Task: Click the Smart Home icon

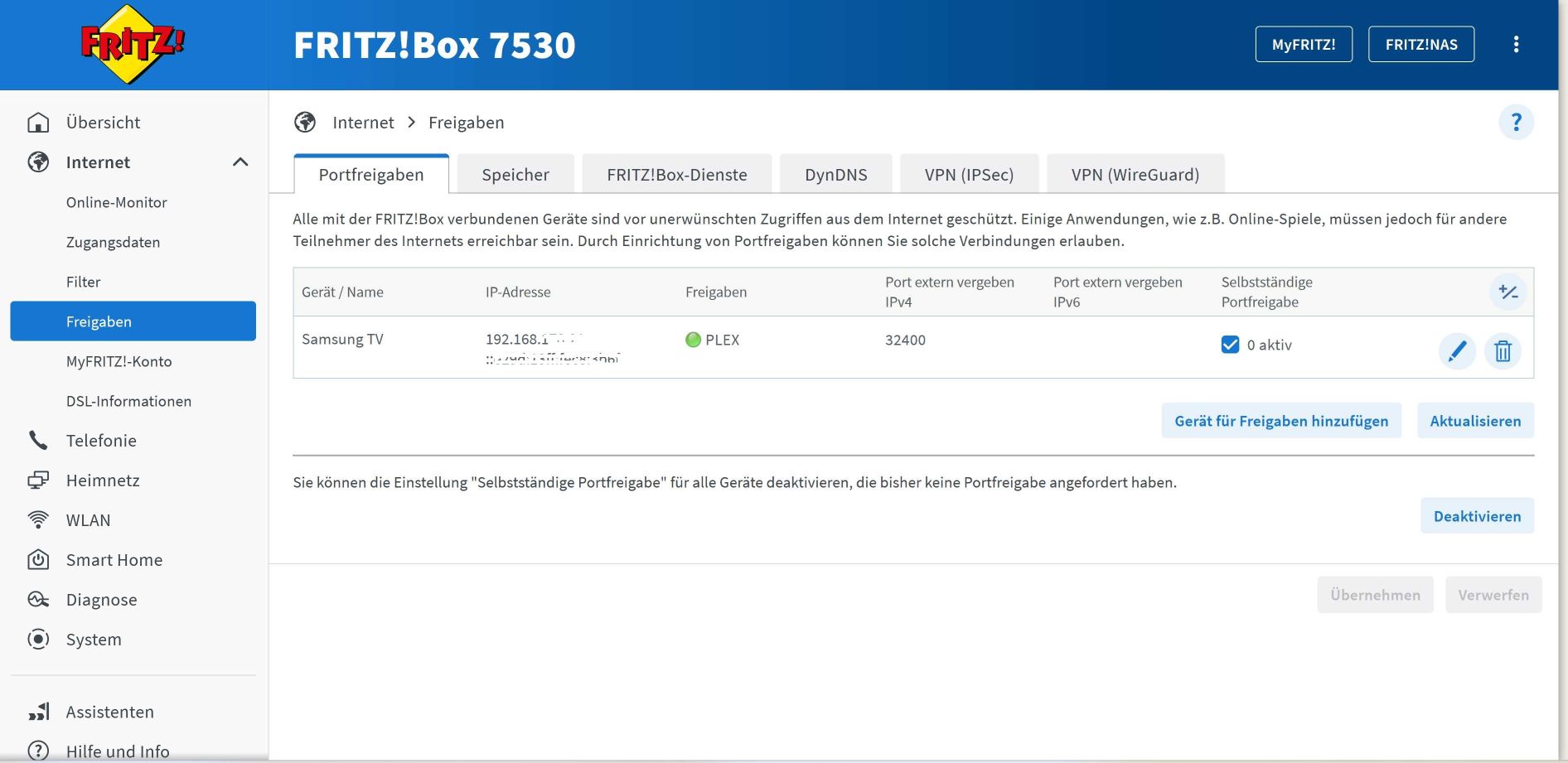Action: click(38, 560)
